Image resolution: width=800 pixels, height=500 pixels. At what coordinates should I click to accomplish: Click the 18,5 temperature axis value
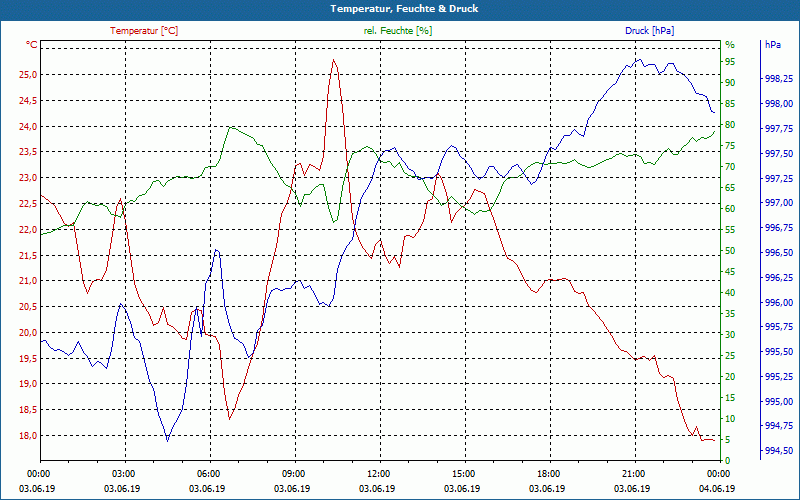[28, 410]
